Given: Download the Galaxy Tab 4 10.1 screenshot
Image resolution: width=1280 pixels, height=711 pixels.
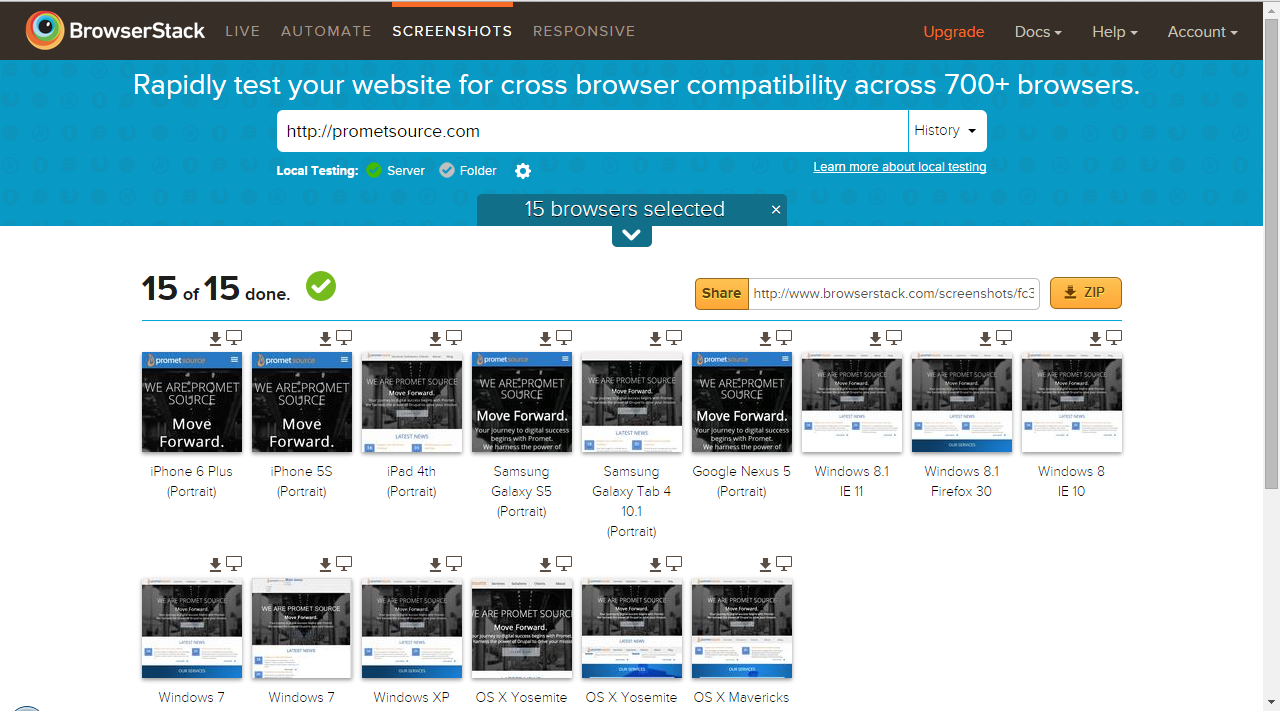Looking at the screenshot, I should coord(655,339).
